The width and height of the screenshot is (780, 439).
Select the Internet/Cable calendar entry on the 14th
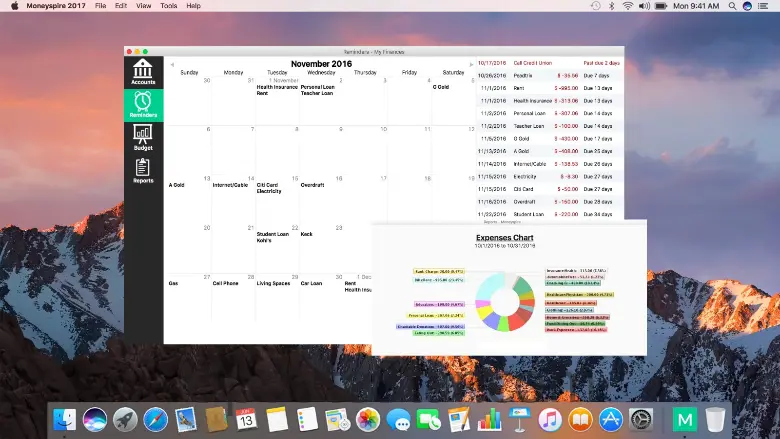click(x=230, y=185)
